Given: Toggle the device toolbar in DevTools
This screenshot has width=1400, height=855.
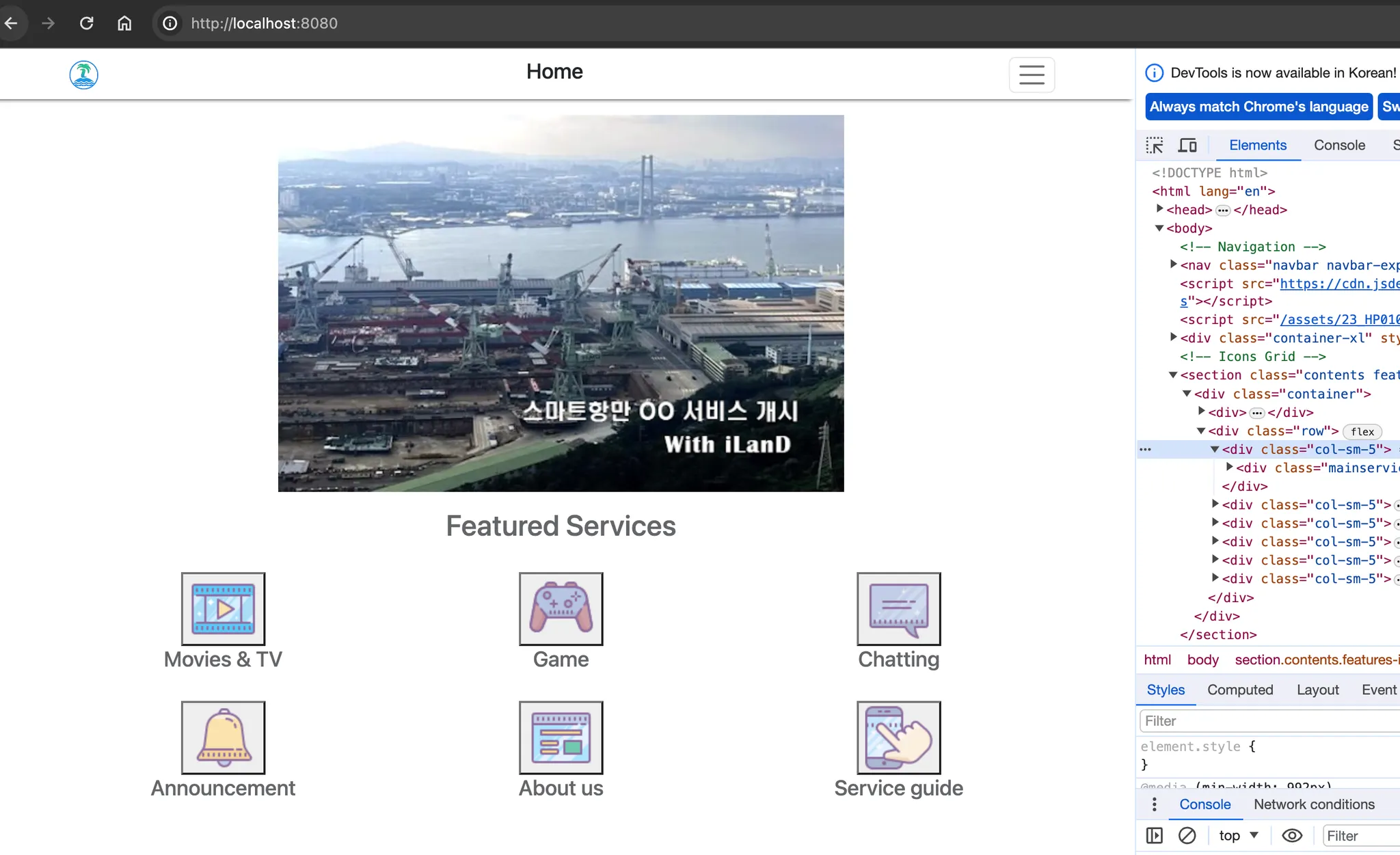Looking at the screenshot, I should pyautogui.click(x=1187, y=146).
